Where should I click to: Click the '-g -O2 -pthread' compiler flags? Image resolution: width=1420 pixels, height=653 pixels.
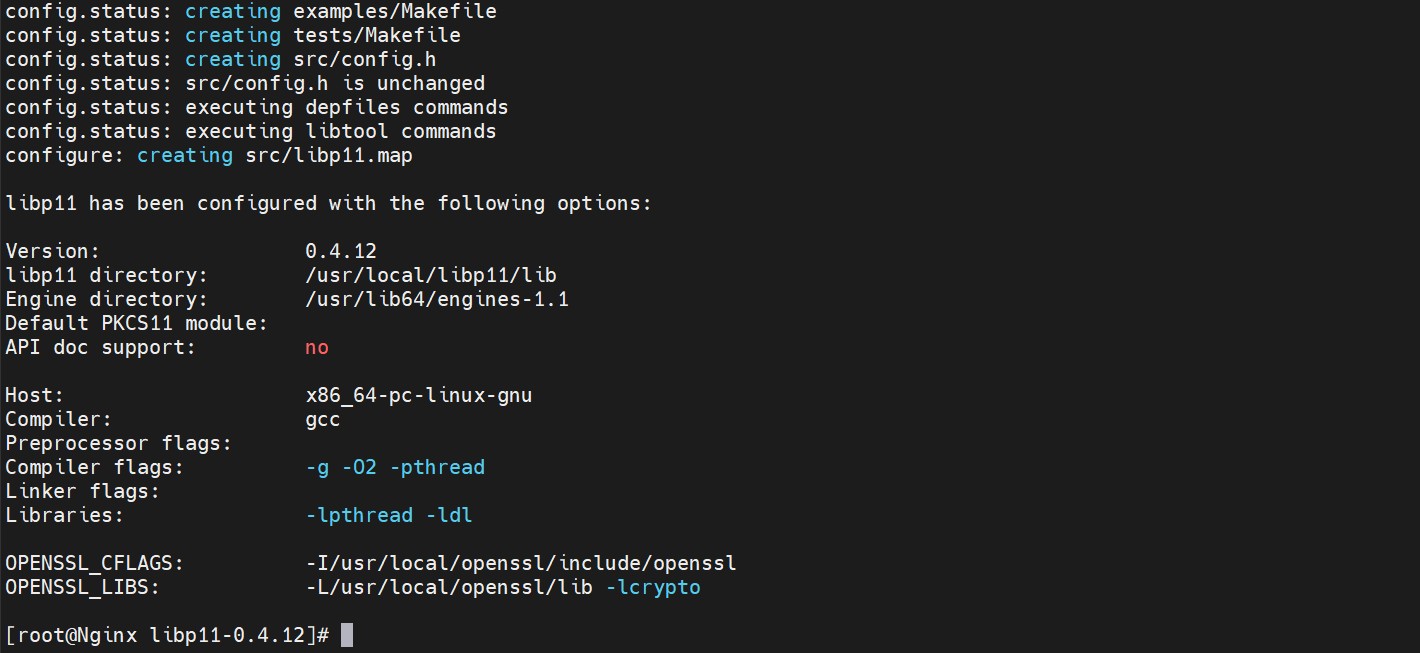tap(395, 467)
